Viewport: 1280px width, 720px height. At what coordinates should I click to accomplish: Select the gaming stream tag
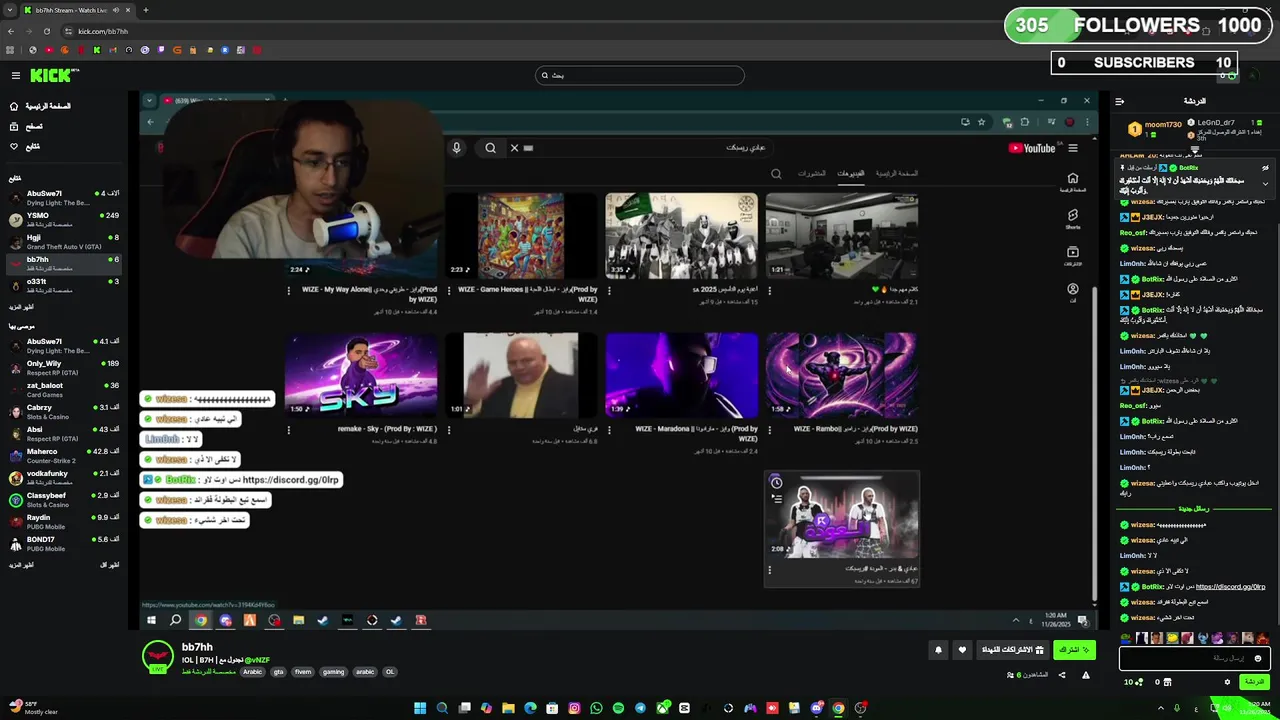coord(333,672)
